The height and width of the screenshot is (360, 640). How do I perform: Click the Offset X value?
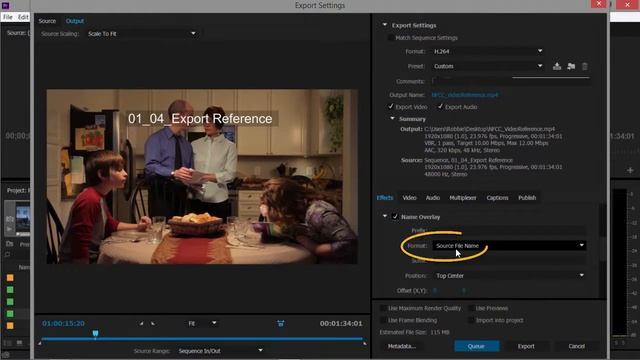click(435, 291)
